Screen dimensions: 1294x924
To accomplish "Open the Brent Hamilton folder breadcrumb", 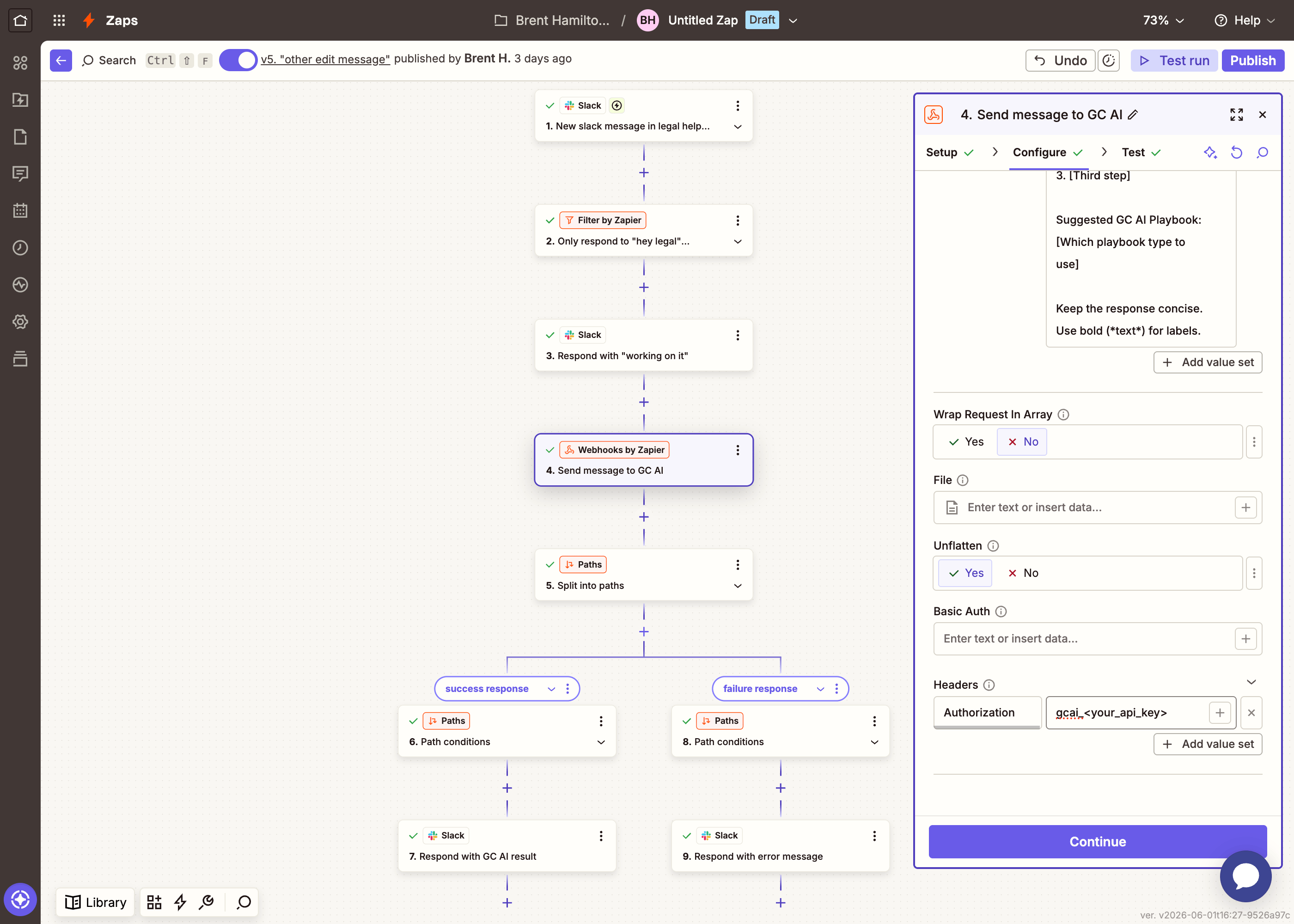I will tap(552, 20).
